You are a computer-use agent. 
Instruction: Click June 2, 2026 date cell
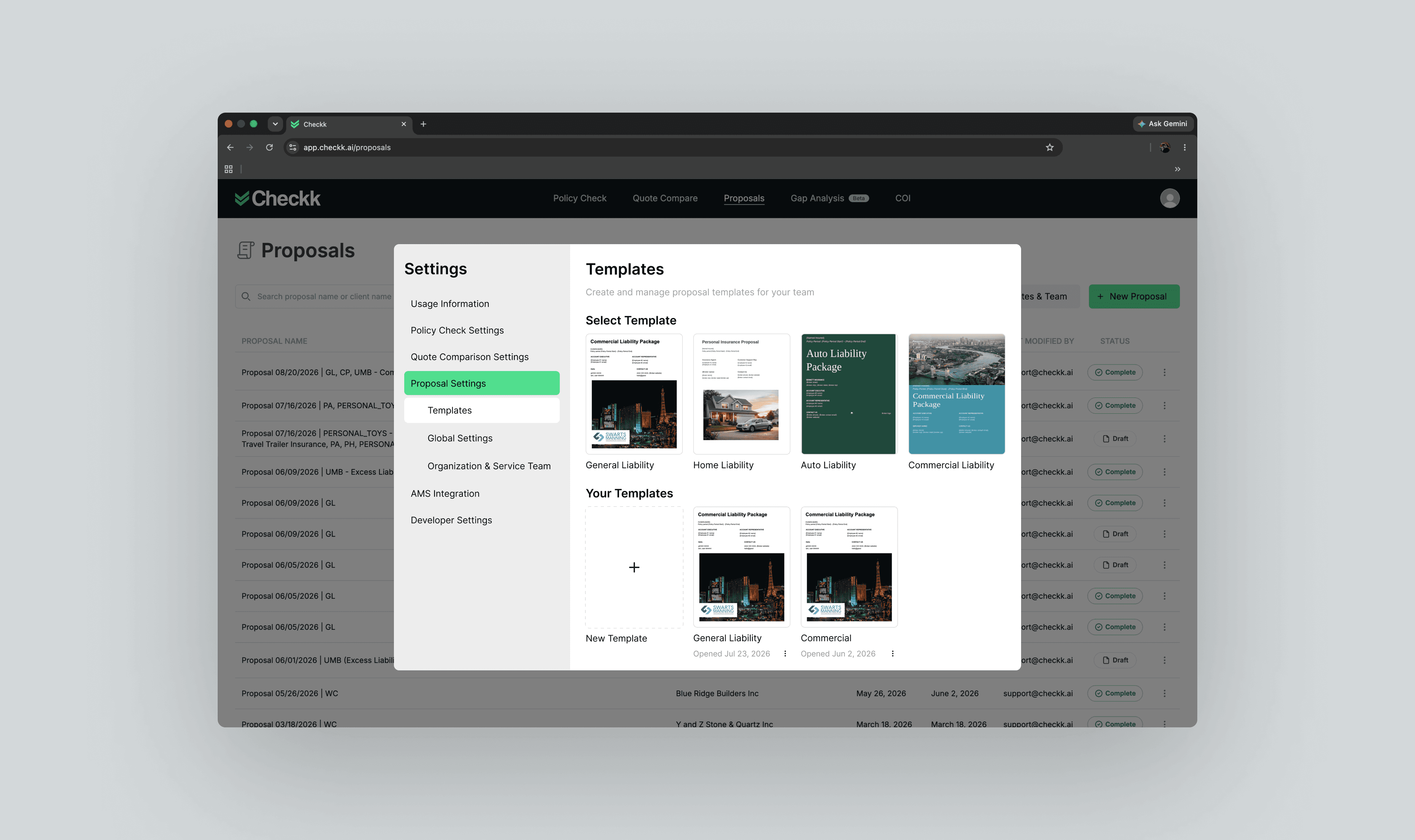[954, 693]
